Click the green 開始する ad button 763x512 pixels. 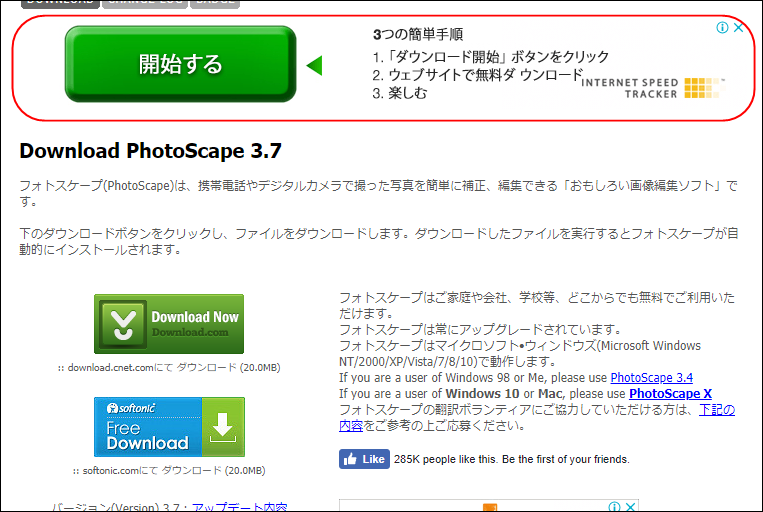(x=180, y=64)
